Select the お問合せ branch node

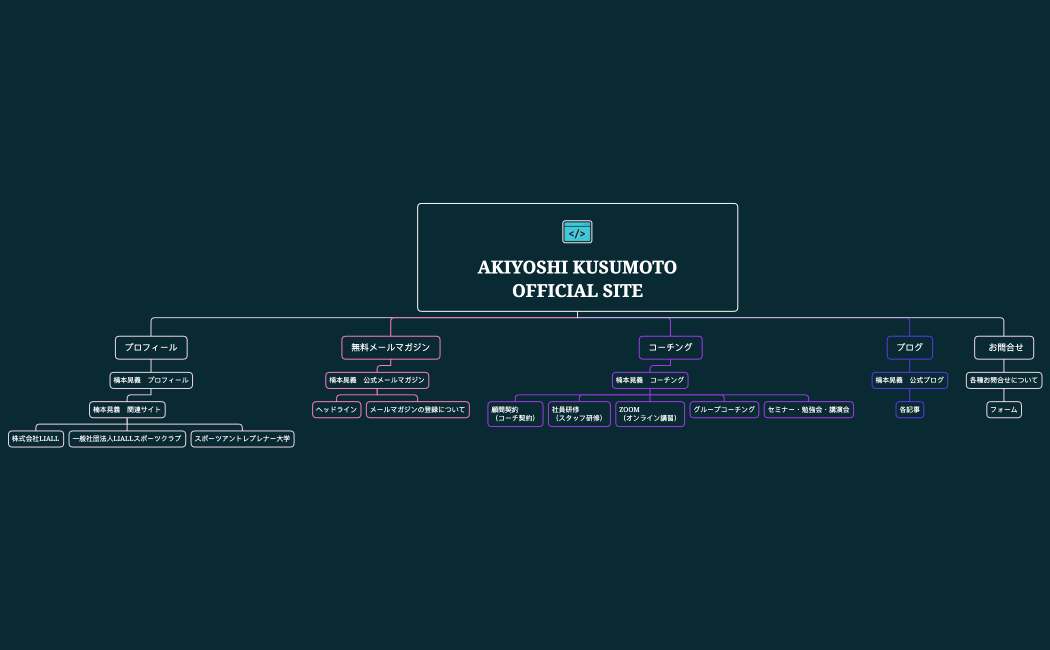click(1004, 348)
